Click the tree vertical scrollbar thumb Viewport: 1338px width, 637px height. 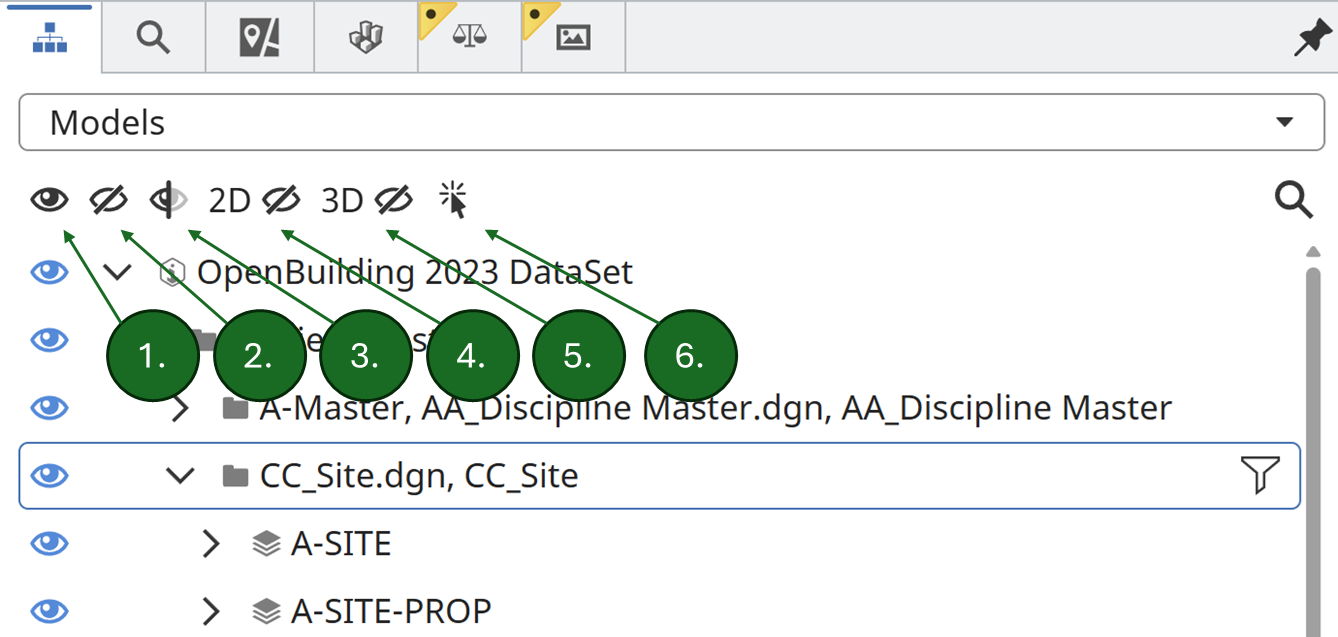(x=1314, y=450)
